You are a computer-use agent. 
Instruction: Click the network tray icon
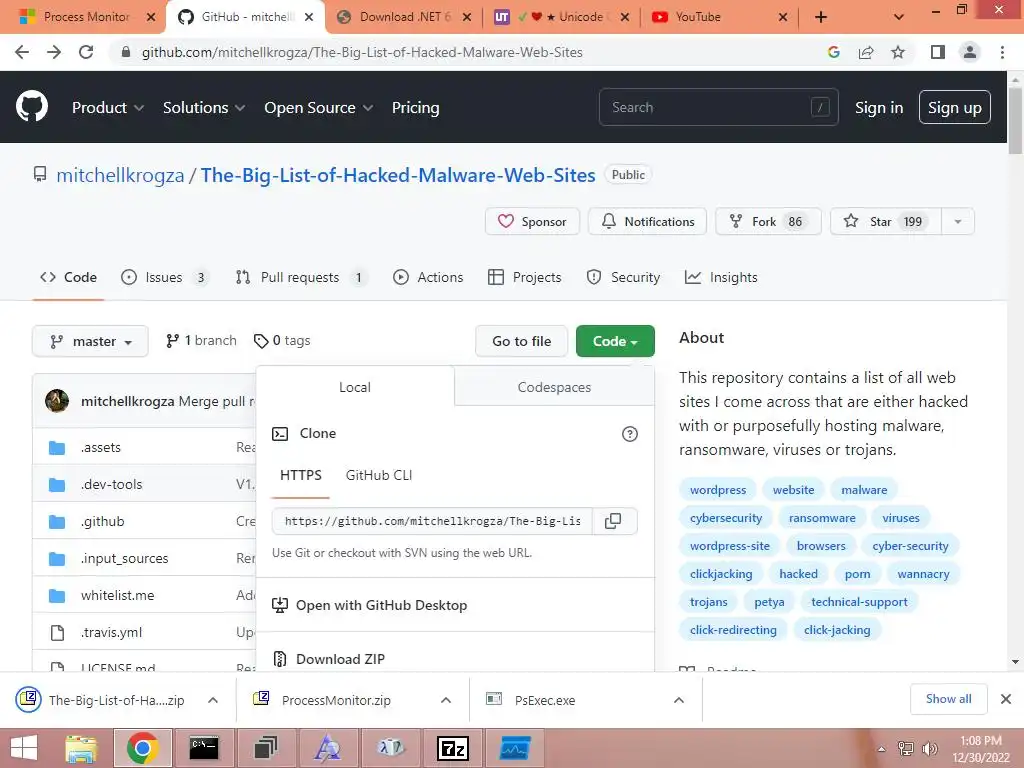(906, 748)
